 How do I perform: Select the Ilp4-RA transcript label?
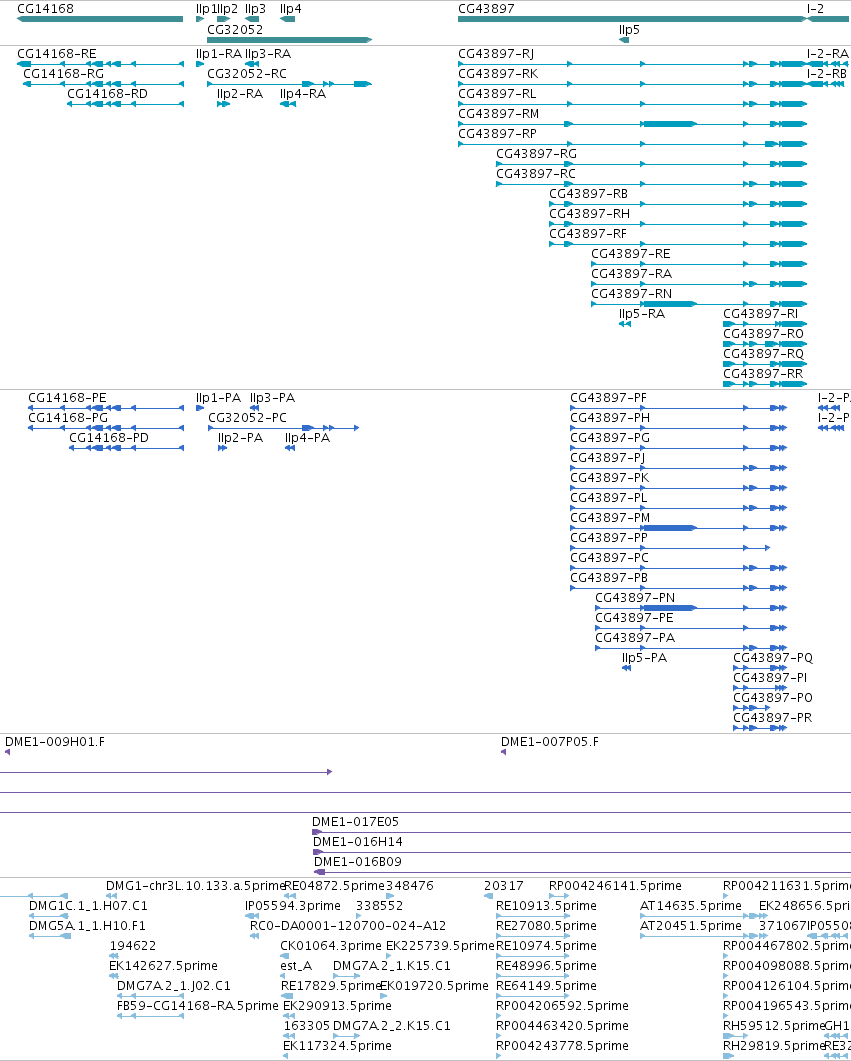point(303,93)
